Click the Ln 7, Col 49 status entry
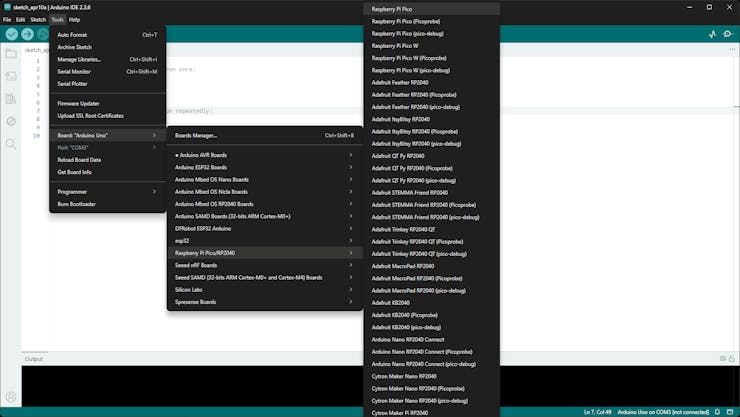This screenshot has height=417, width=740. point(597,412)
